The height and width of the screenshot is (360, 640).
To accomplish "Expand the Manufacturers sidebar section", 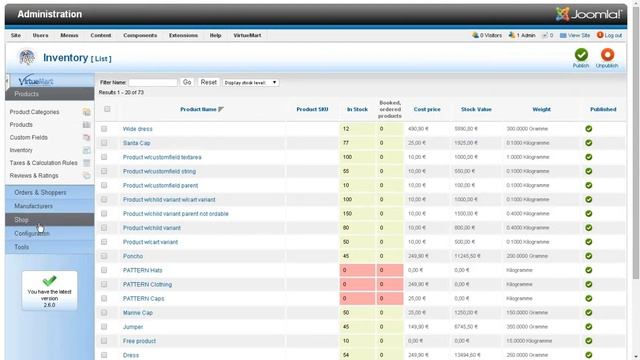I will [50, 206].
